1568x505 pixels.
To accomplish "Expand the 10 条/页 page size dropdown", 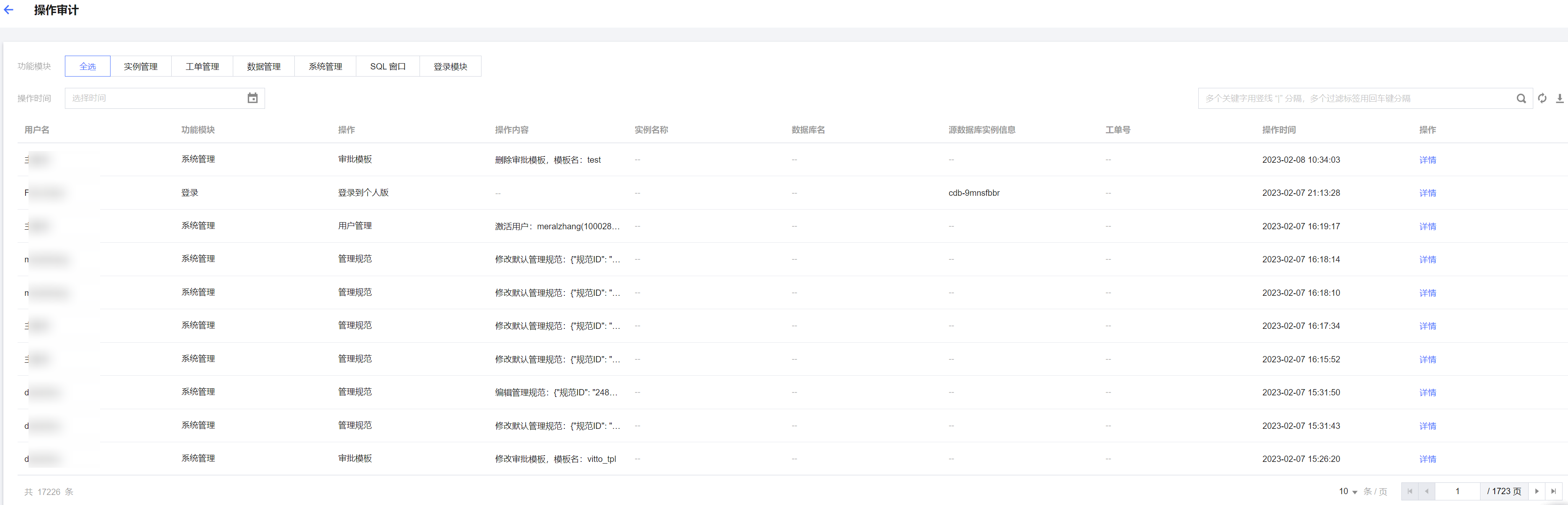I will pyautogui.click(x=1348, y=491).
